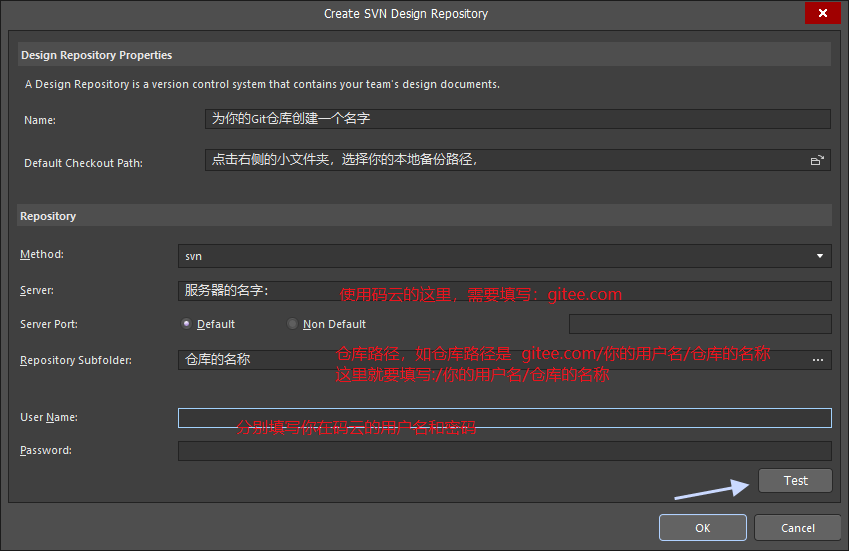
Task: Click the Repository section header
Action: [424, 215]
